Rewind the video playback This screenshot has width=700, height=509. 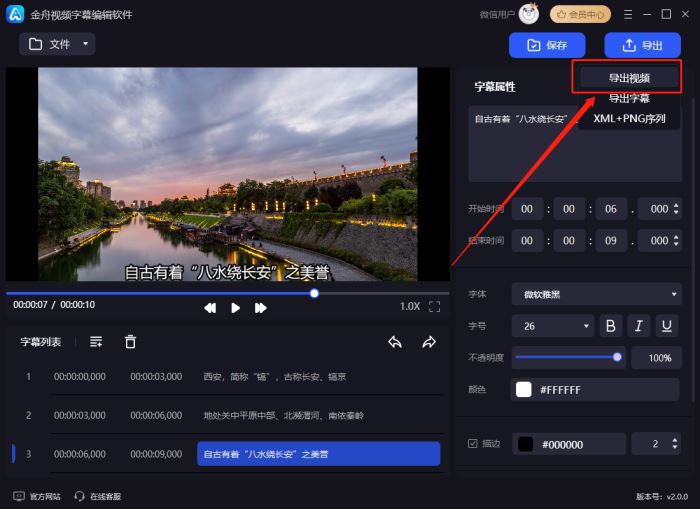(x=210, y=308)
